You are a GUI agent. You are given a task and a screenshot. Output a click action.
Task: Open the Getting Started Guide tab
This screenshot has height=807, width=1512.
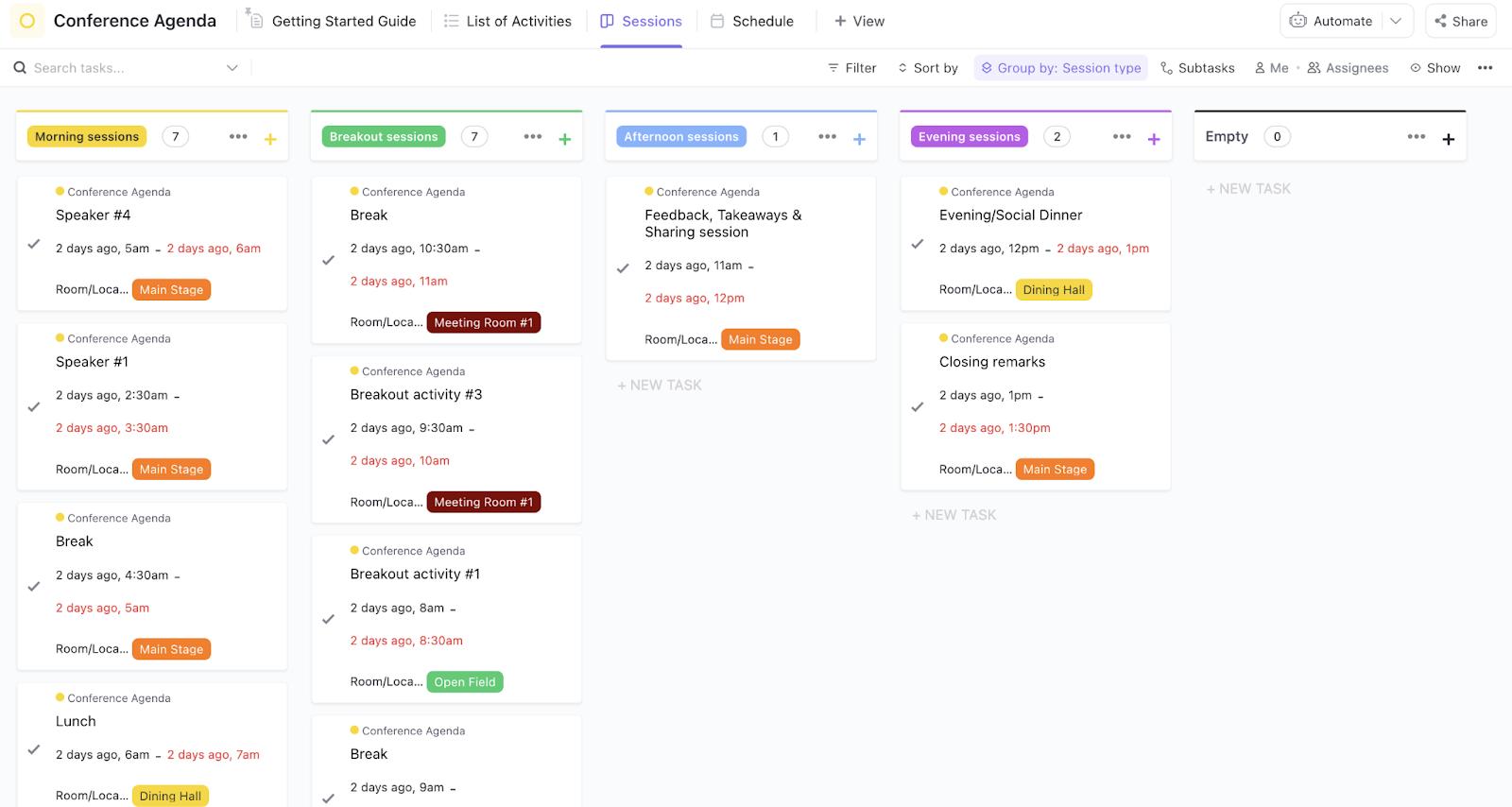point(332,21)
